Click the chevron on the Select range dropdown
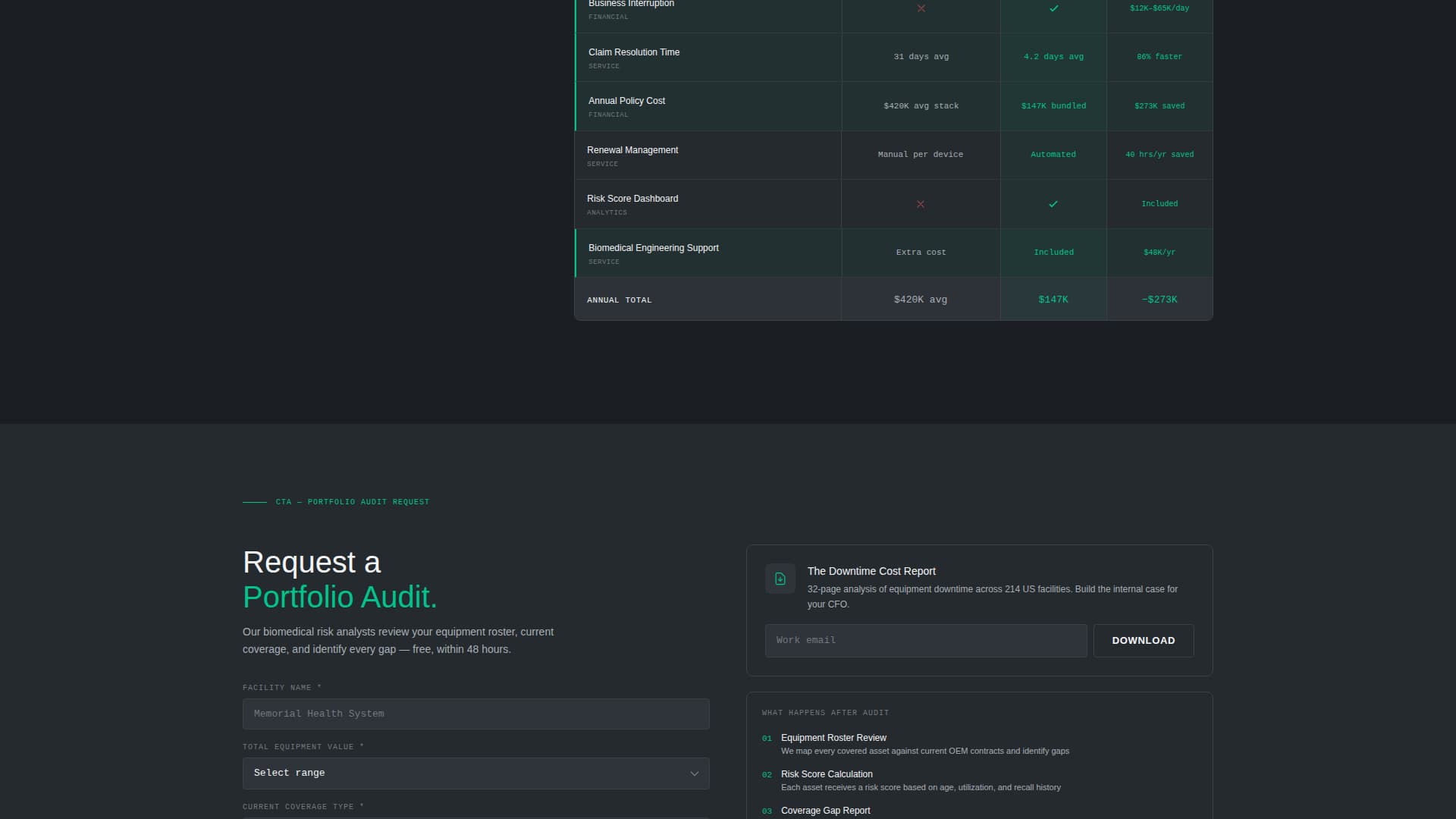The image size is (1456, 819). point(695,773)
